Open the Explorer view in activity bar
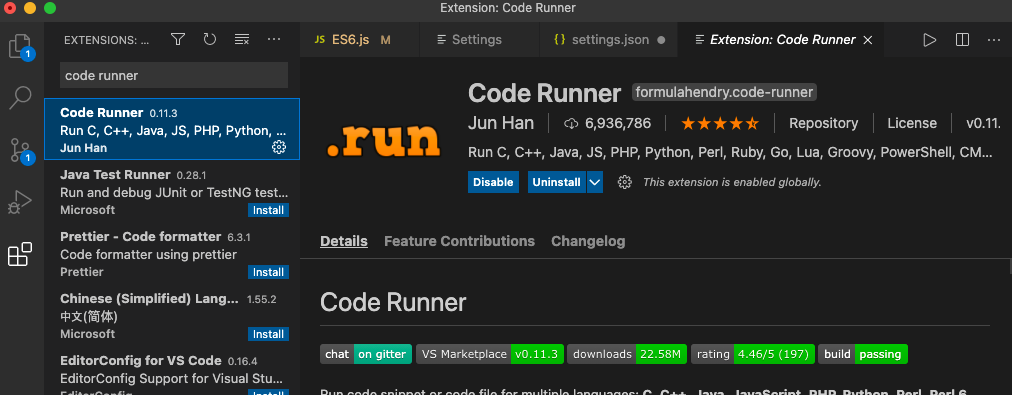The image size is (1012, 395). [x=21, y=47]
